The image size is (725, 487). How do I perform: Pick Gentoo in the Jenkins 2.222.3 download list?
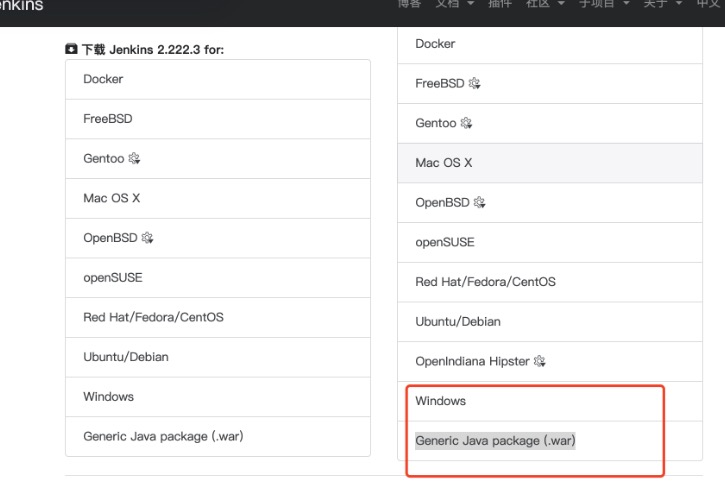tap(218, 159)
